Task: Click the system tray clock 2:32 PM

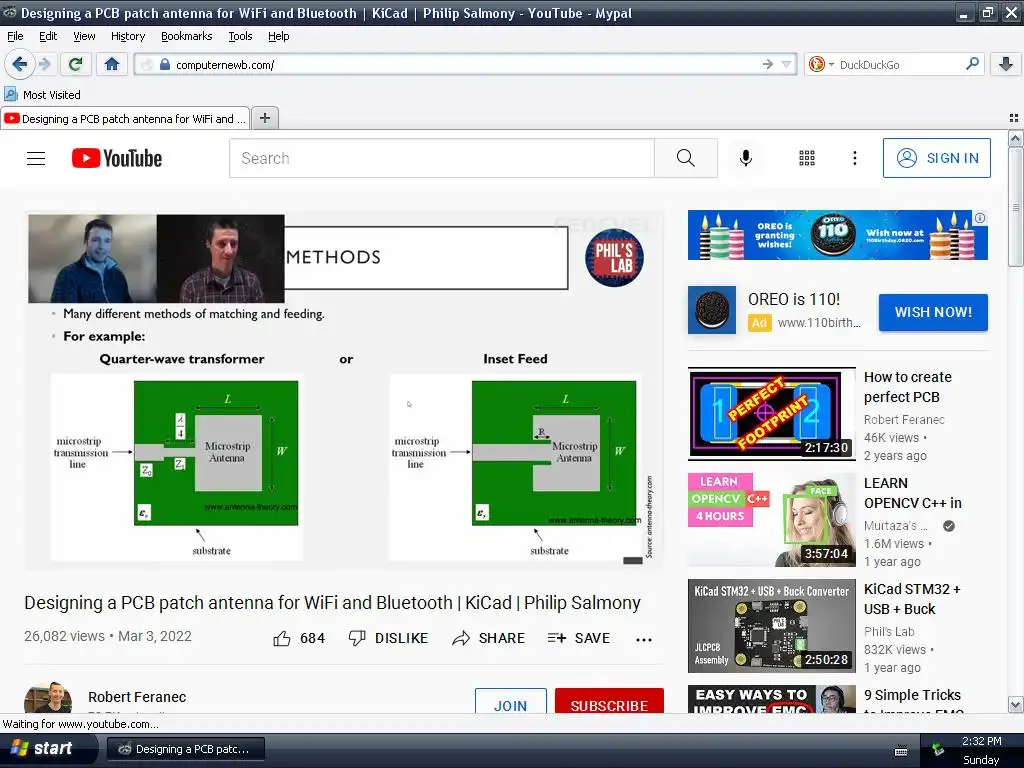Action: pyautogui.click(x=981, y=741)
